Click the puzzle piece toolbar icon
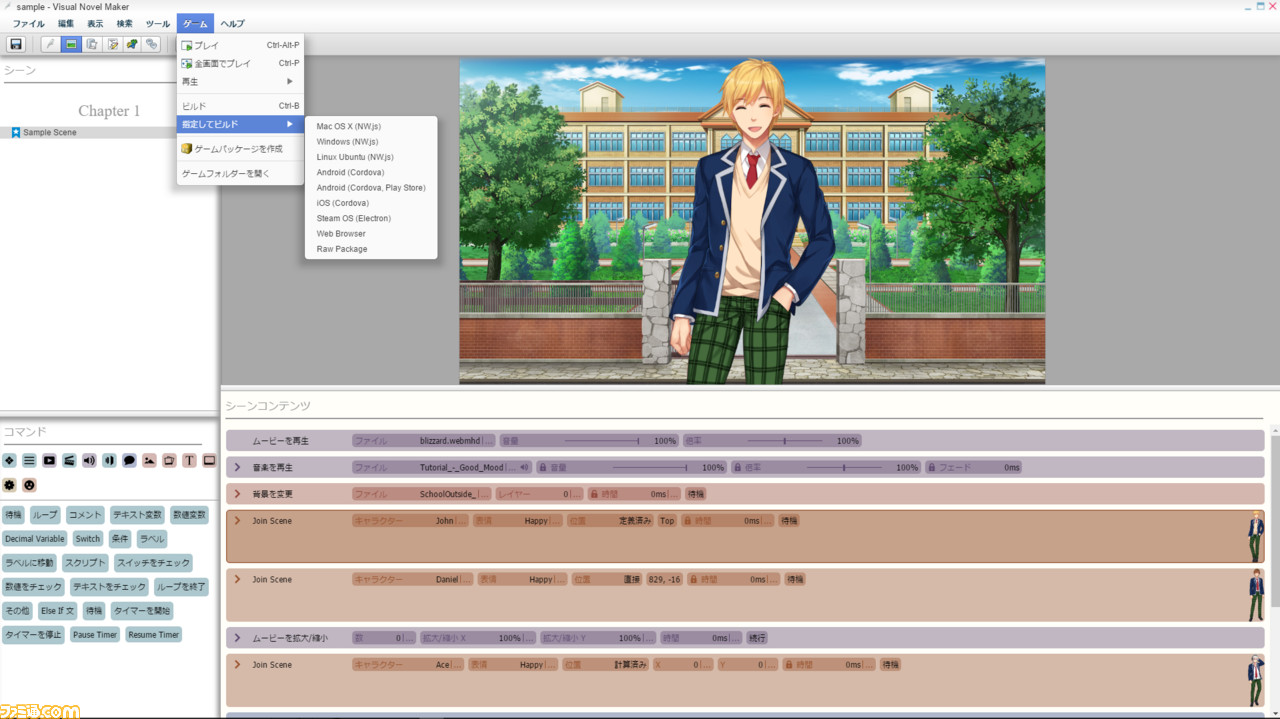Image resolution: width=1280 pixels, height=719 pixels. pyautogui.click(x=131, y=44)
